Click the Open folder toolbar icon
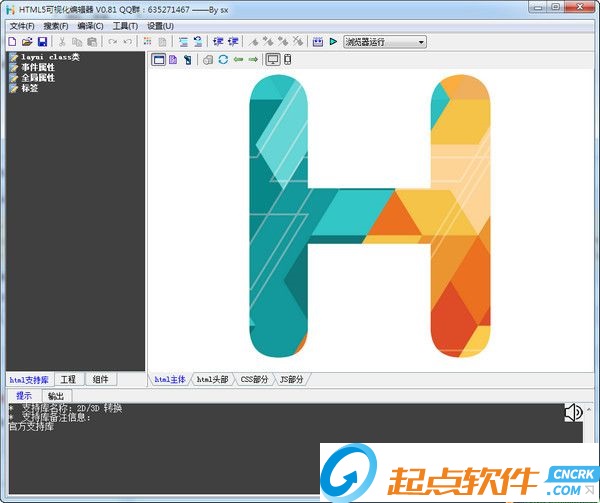Viewport: 600px width, 503px height. [27, 42]
